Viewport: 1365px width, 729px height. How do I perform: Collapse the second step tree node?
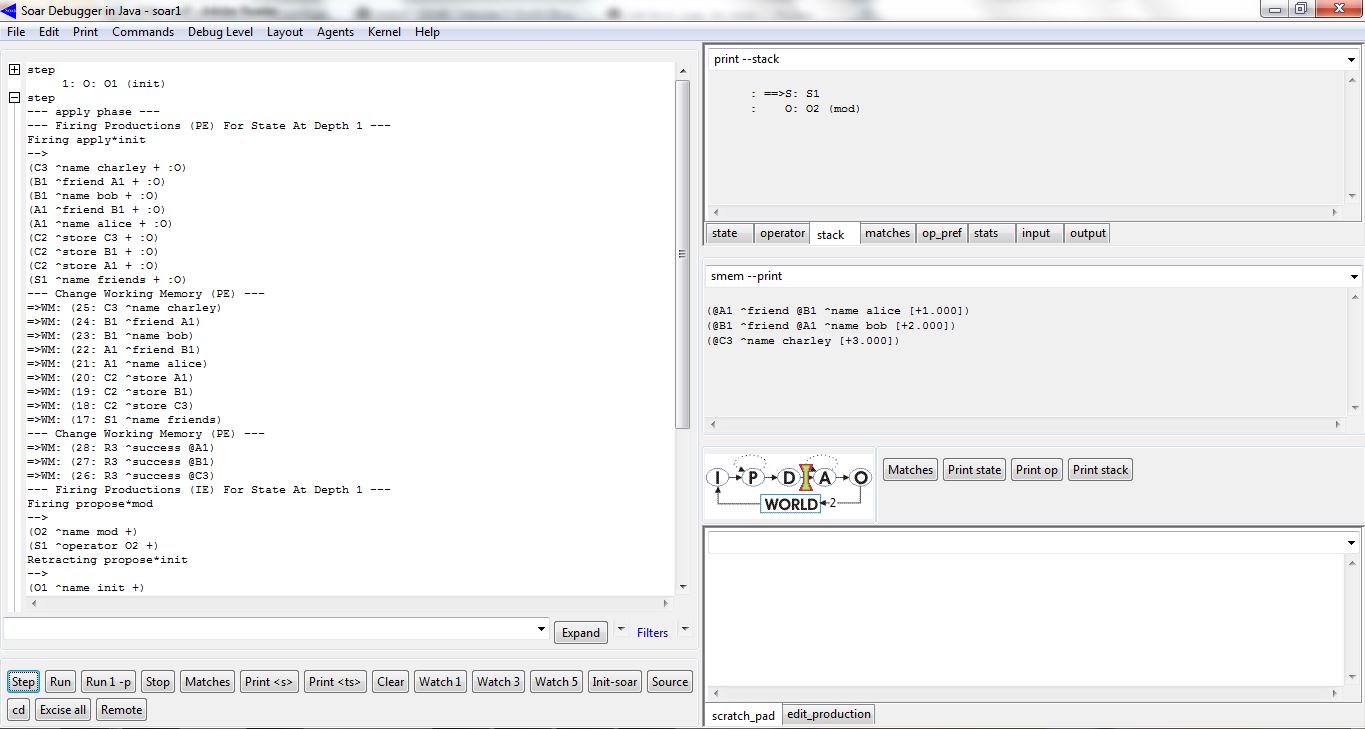coord(14,98)
